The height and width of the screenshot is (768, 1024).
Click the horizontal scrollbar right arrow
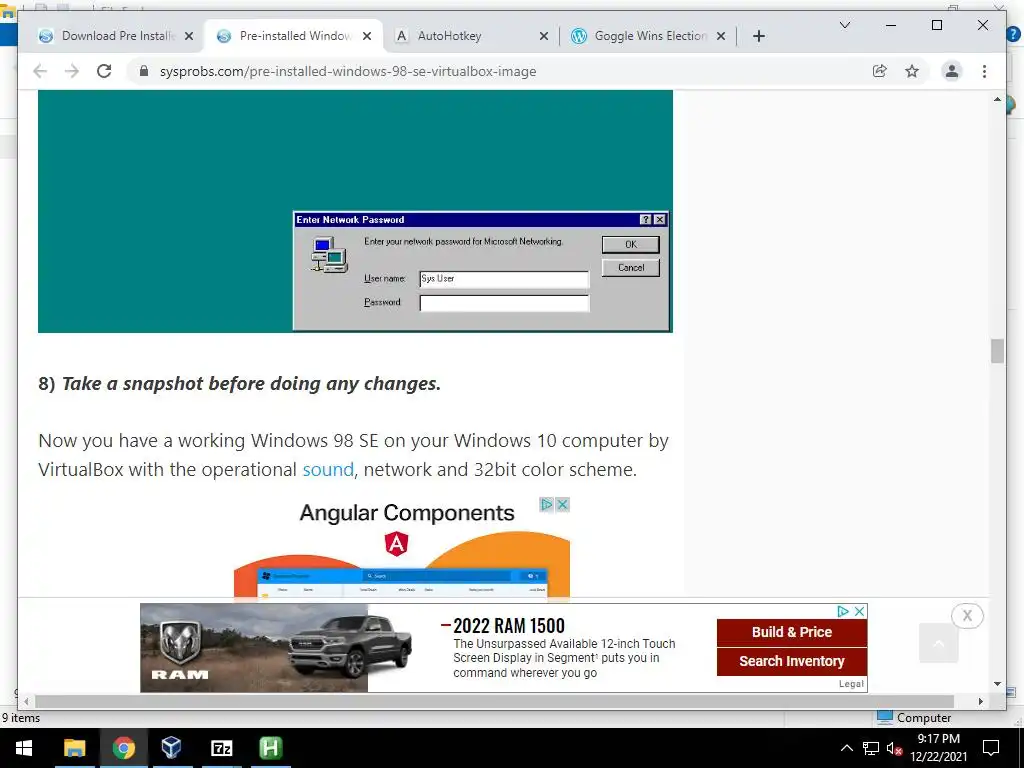pyautogui.click(x=980, y=701)
